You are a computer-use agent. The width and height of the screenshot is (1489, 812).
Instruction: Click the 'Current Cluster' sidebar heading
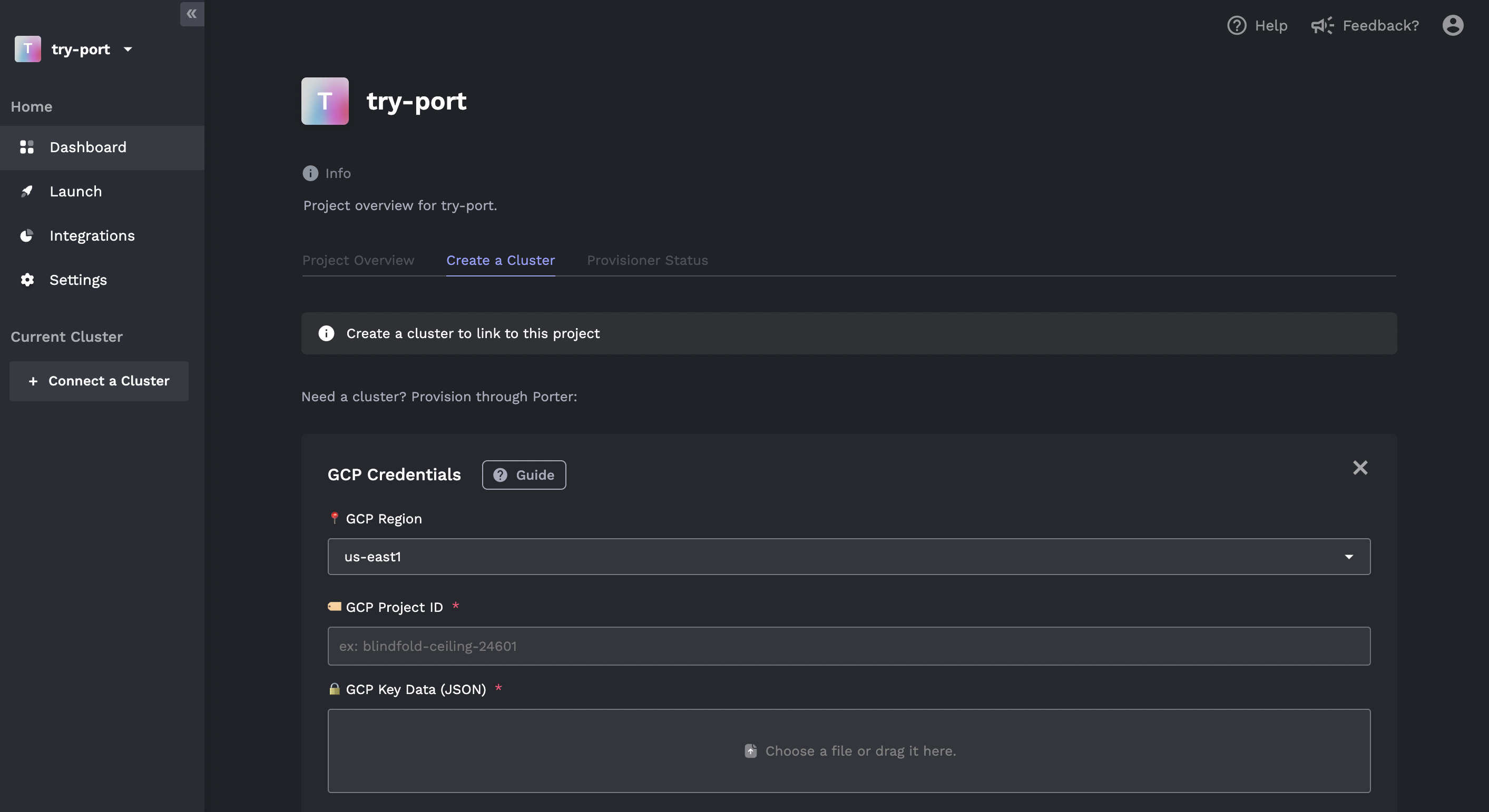click(x=66, y=336)
